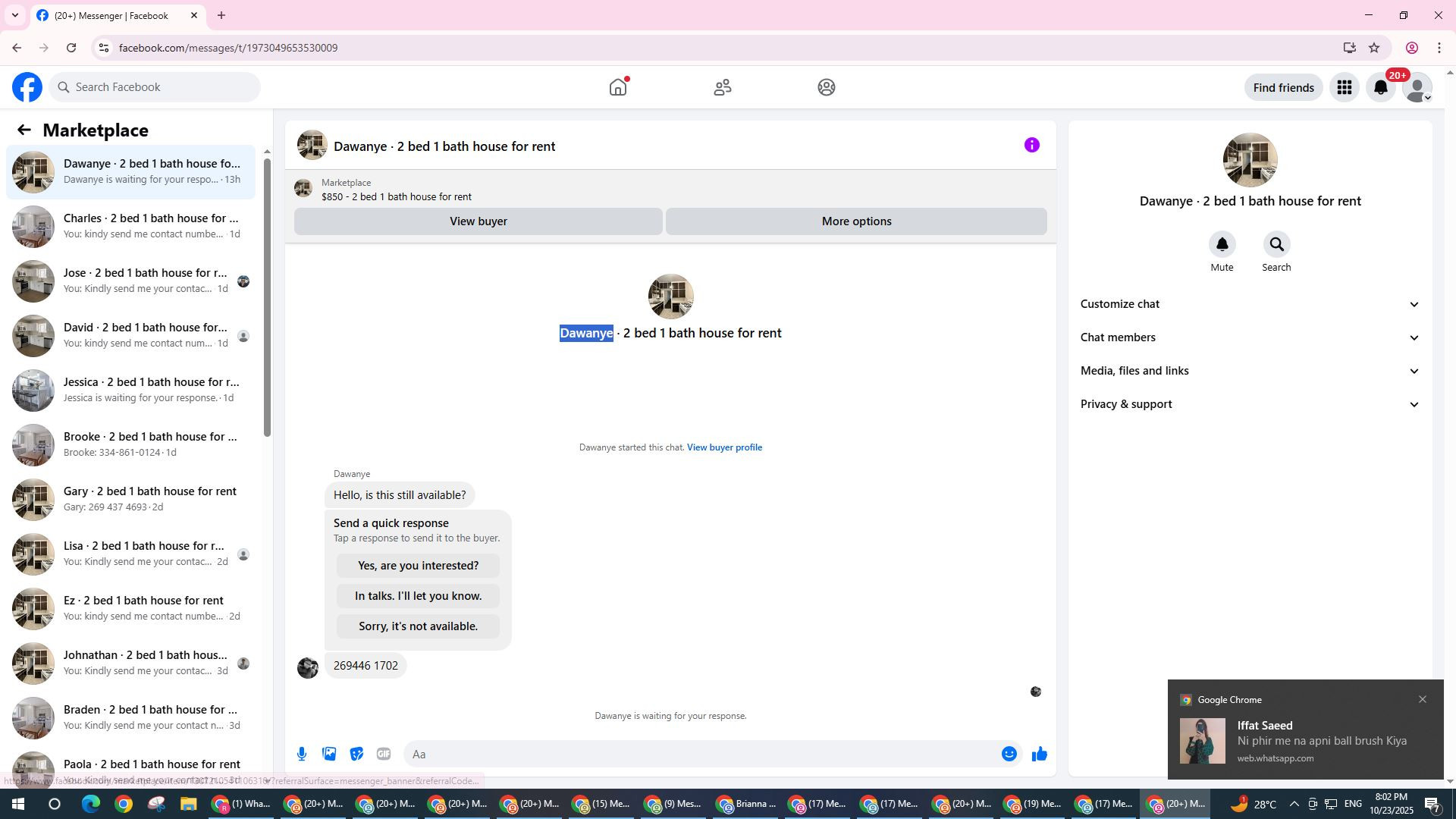Open the GIF picker icon
The height and width of the screenshot is (819, 1456).
pos(384,754)
